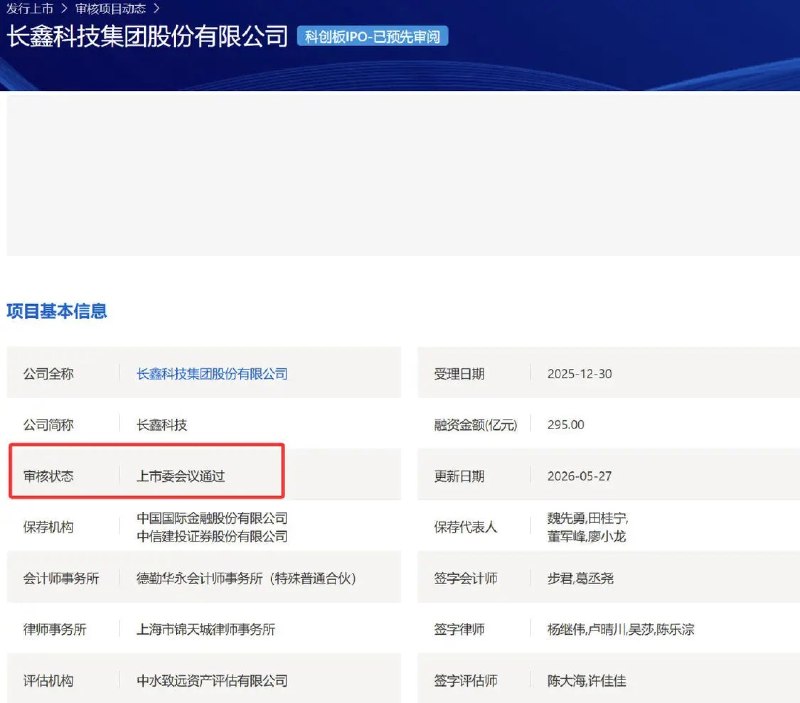Click the 更新日期 label
Image resolution: width=800 pixels, height=703 pixels.
[x=459, y=476]
